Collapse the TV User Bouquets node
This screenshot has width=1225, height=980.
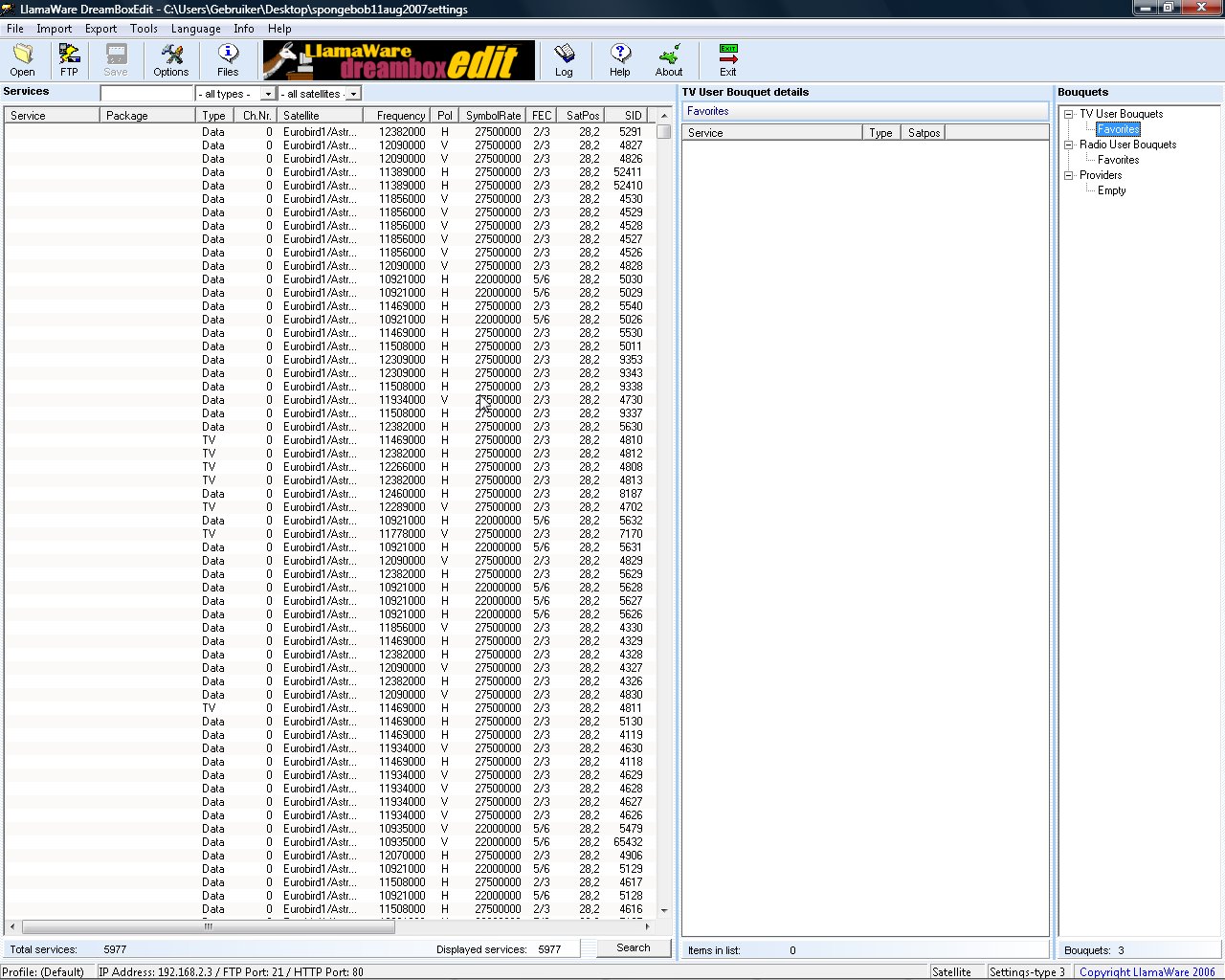click(x=1069, y=114)
